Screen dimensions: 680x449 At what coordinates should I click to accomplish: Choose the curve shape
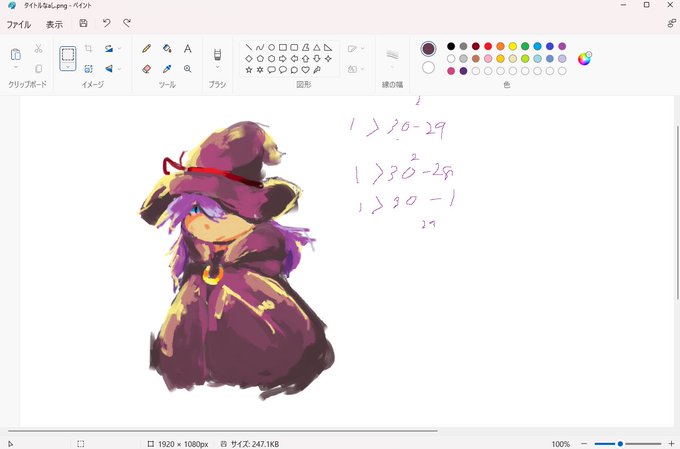pyautogui.click(x=260, y=47)
